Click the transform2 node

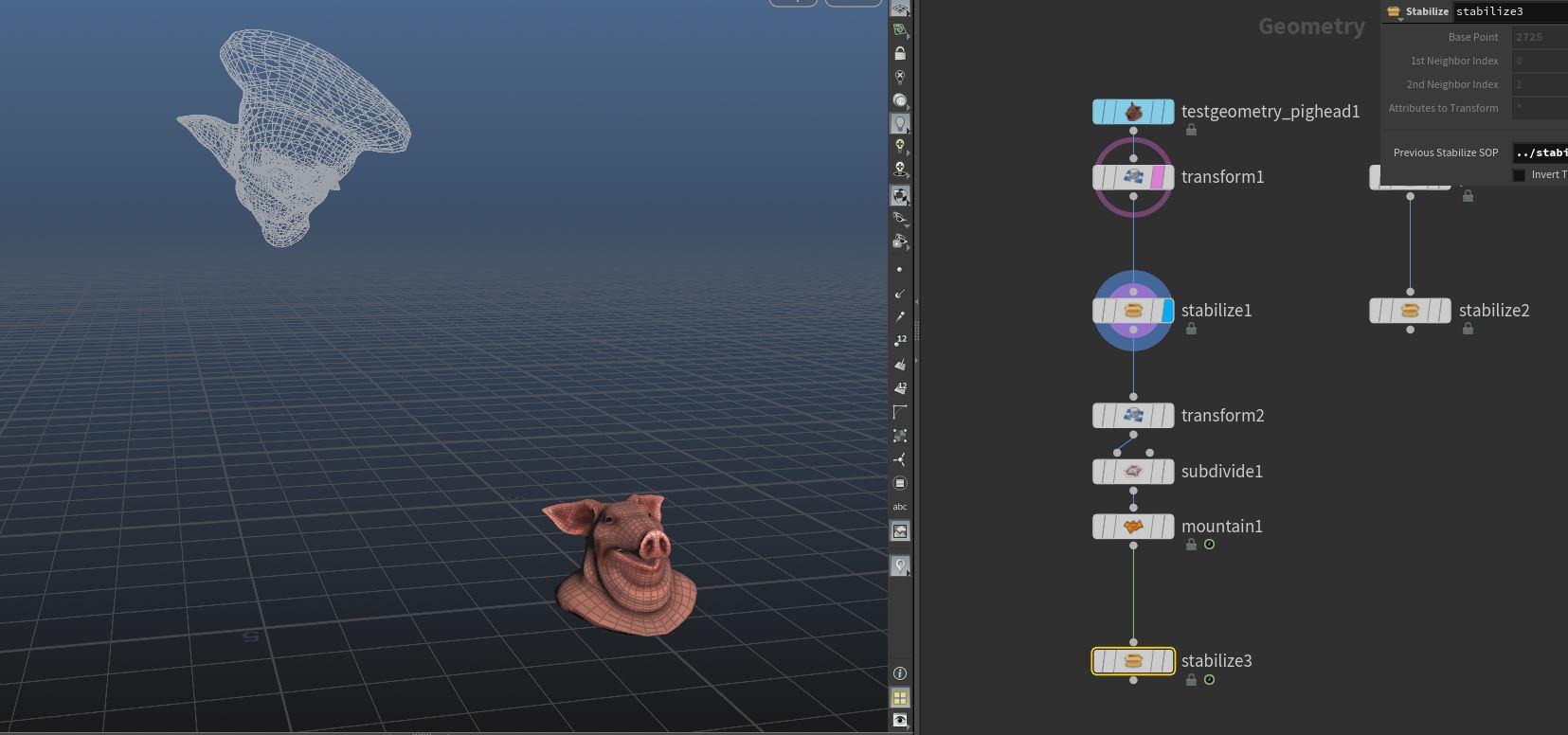(1133, 416)
